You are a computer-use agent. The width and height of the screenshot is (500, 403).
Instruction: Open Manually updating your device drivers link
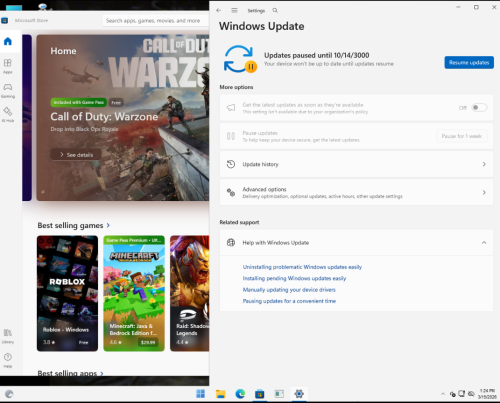pyautogui.click(x=289, y=289)
